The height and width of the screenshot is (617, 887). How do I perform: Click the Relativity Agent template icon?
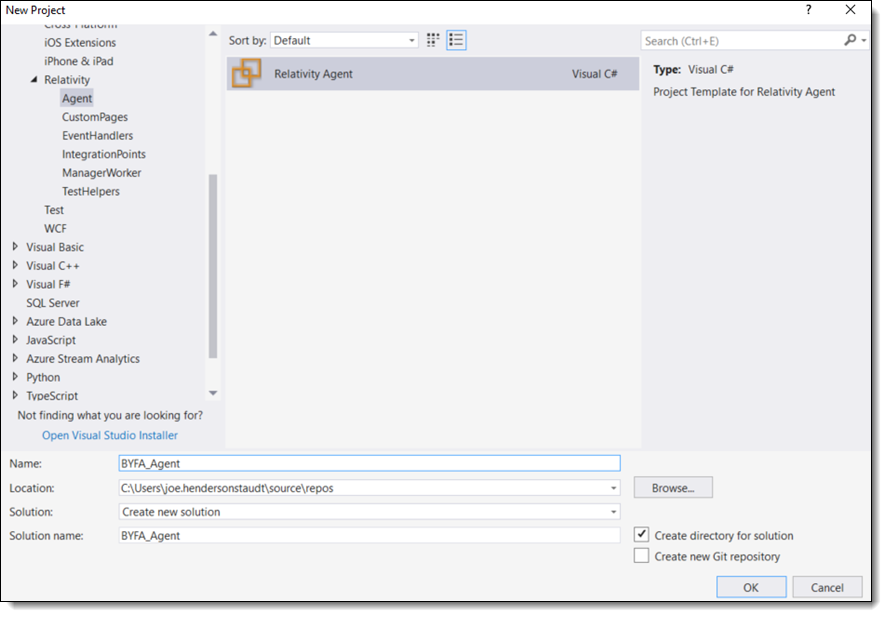[247, 74]
